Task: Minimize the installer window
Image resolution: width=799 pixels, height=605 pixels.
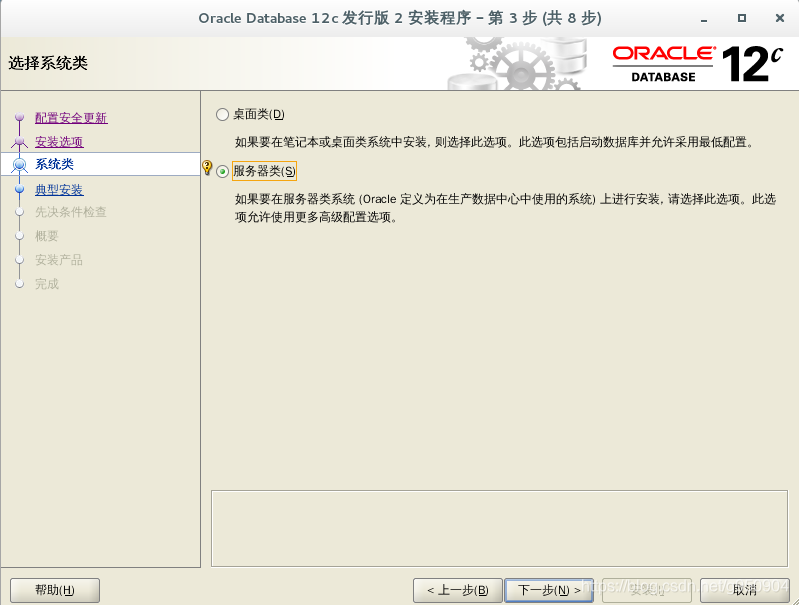Action: point(704,19)
